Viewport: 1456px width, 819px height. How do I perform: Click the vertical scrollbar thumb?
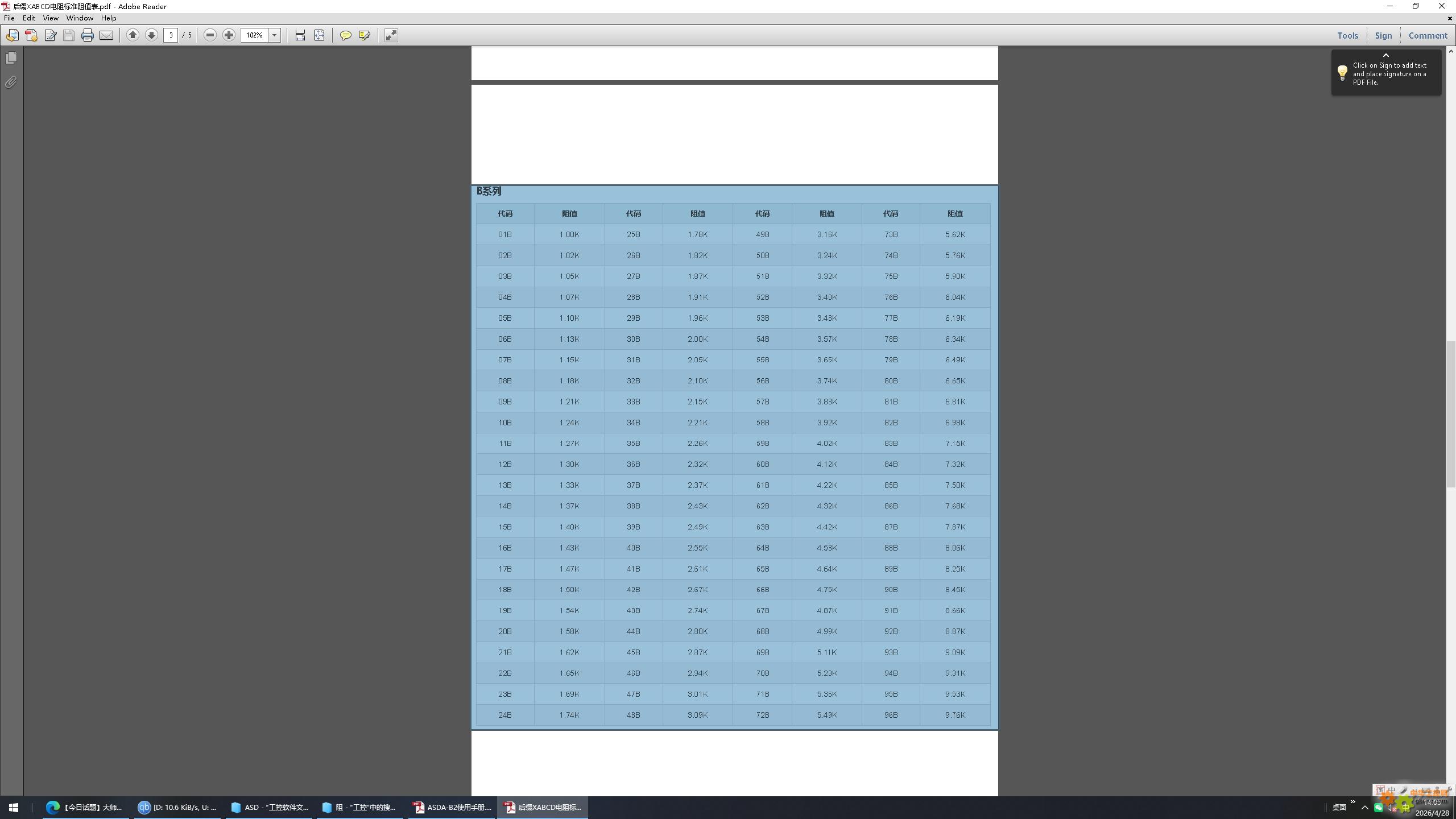tap(1451, 413)
